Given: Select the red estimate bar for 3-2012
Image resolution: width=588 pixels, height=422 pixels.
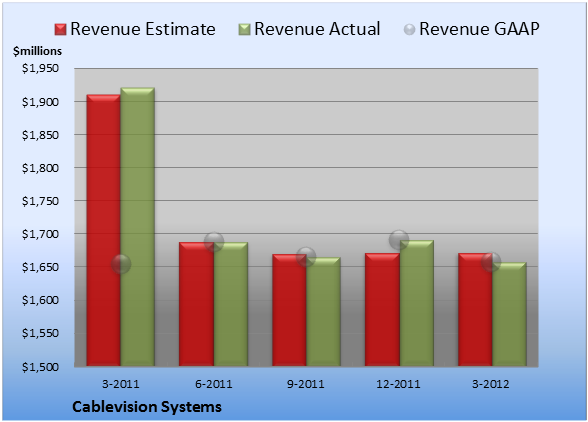Looking at the screenshot, I should (x=475, y=310).
